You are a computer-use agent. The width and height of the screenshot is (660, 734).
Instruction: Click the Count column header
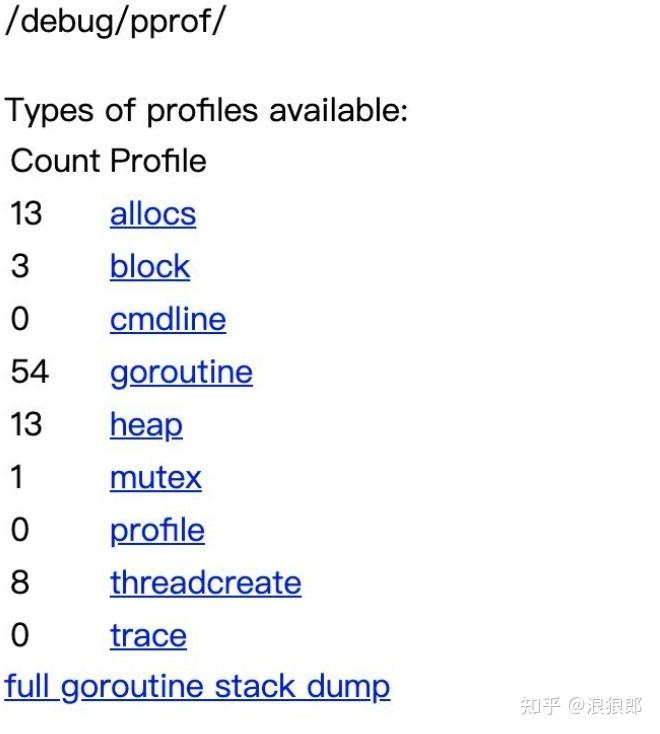click(55, 161)
